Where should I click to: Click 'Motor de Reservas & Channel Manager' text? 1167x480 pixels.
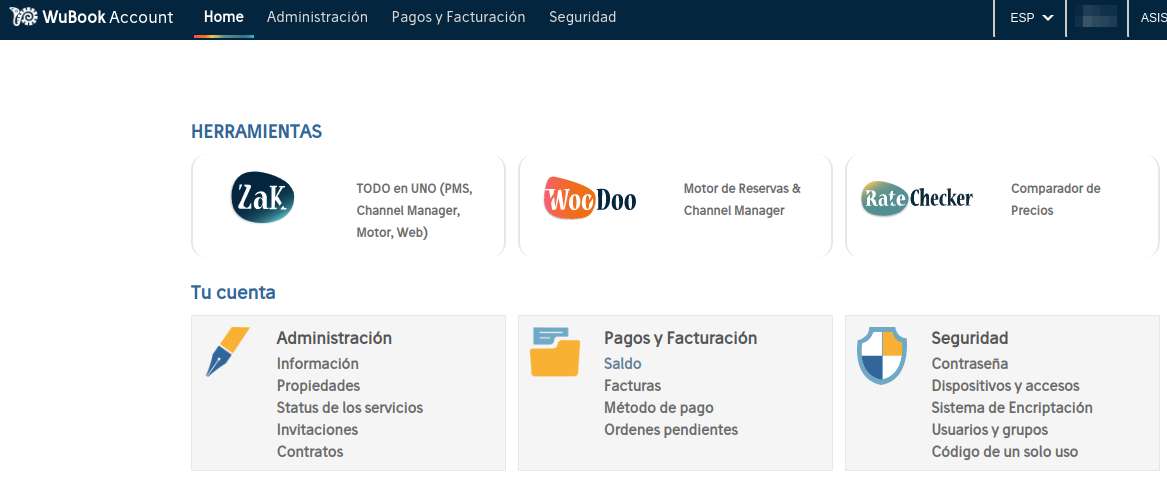(x=742, y=199)
